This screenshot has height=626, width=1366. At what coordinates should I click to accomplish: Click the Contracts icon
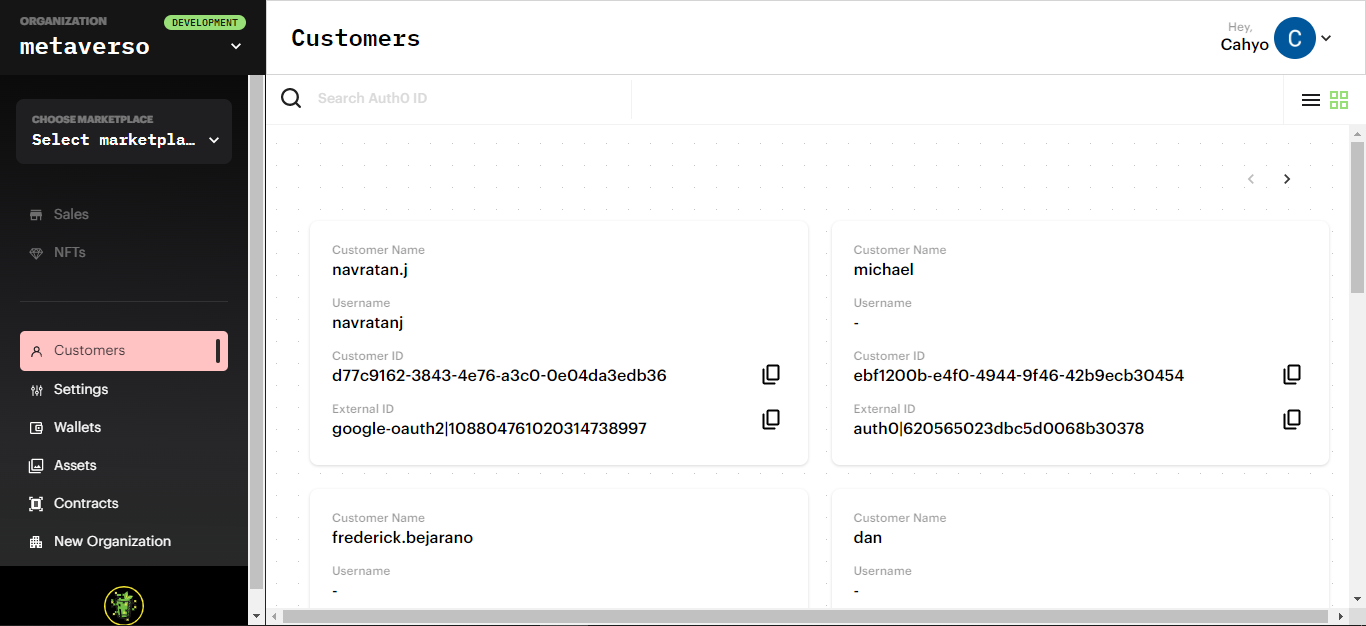[36, 504]
